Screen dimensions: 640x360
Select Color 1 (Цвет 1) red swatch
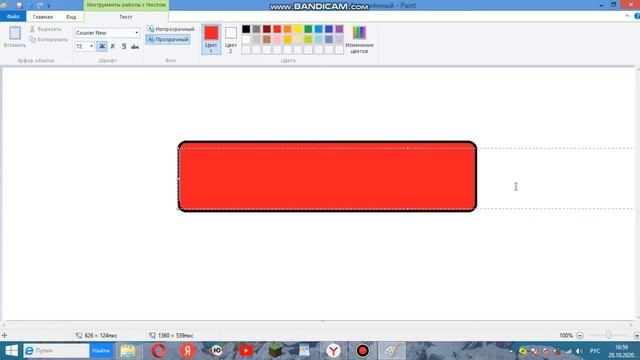click(211, 39)
